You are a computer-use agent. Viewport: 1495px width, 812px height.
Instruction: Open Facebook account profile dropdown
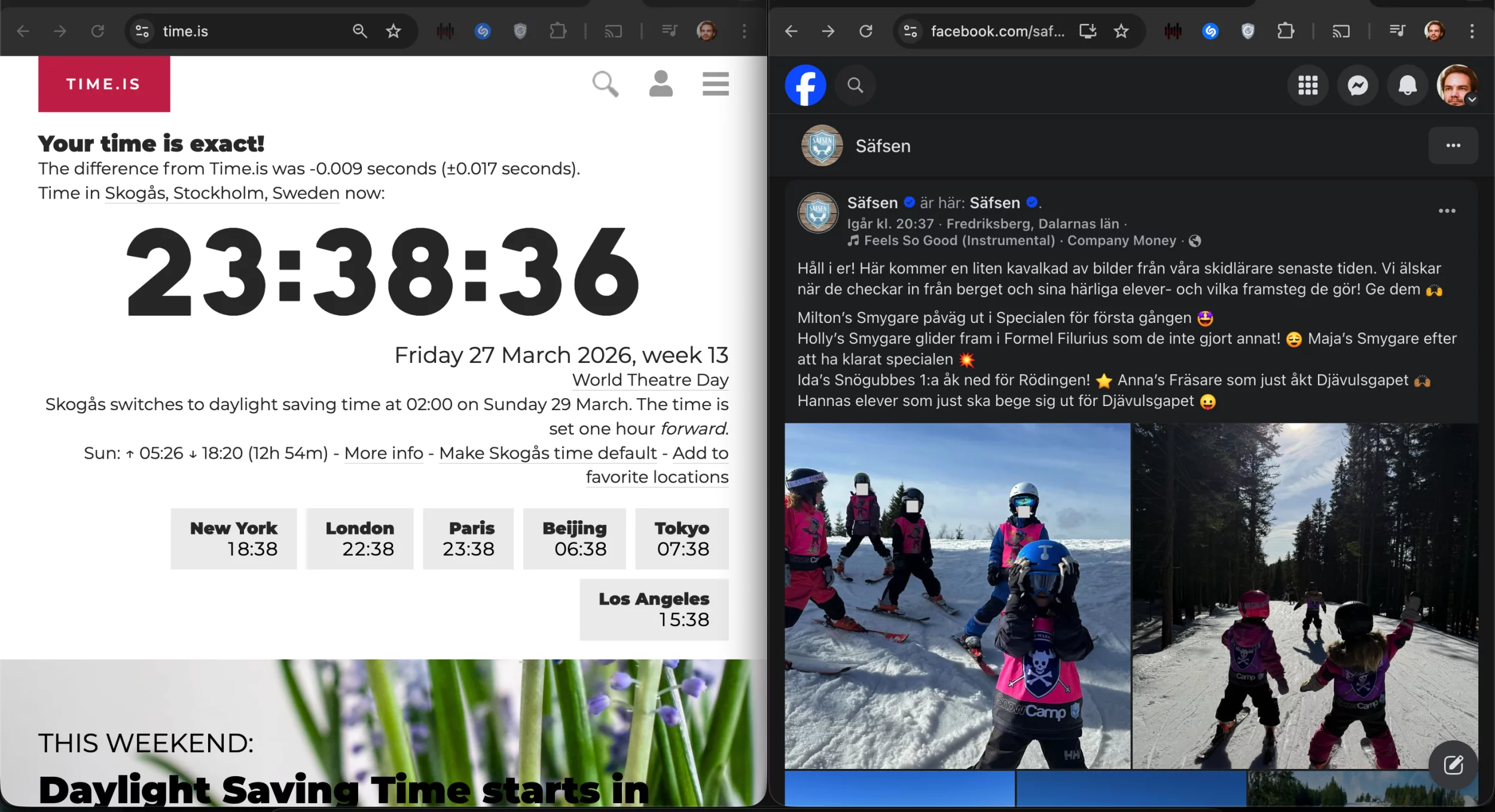click(x=1457, y=86)
